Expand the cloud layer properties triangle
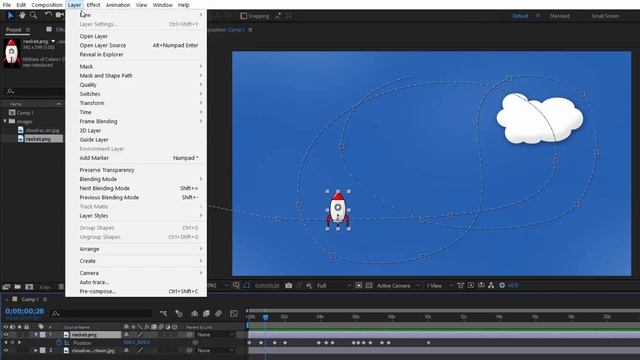The image size is (640, 360). pyautogui.click(x=36, y=350)
